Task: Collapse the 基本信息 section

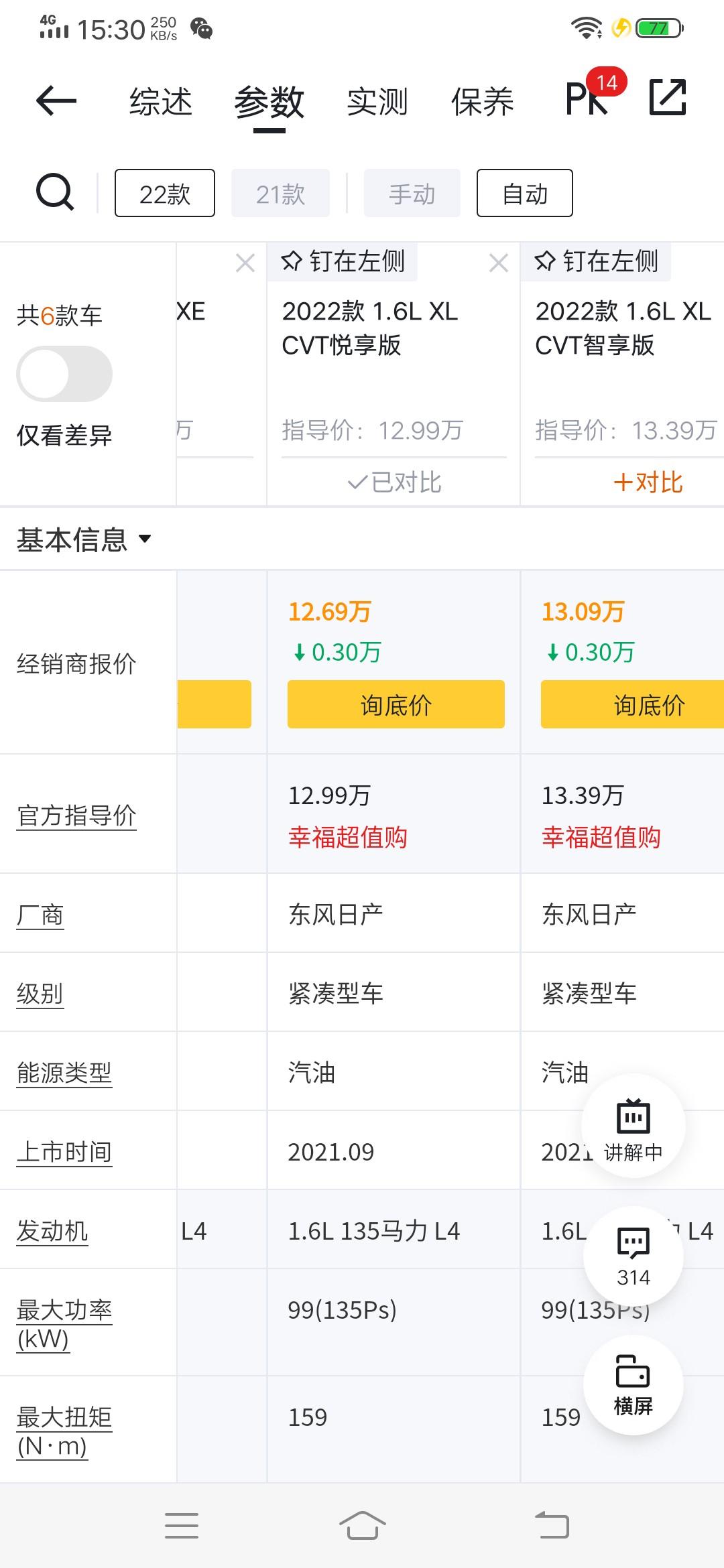Action: click(84, 539)
